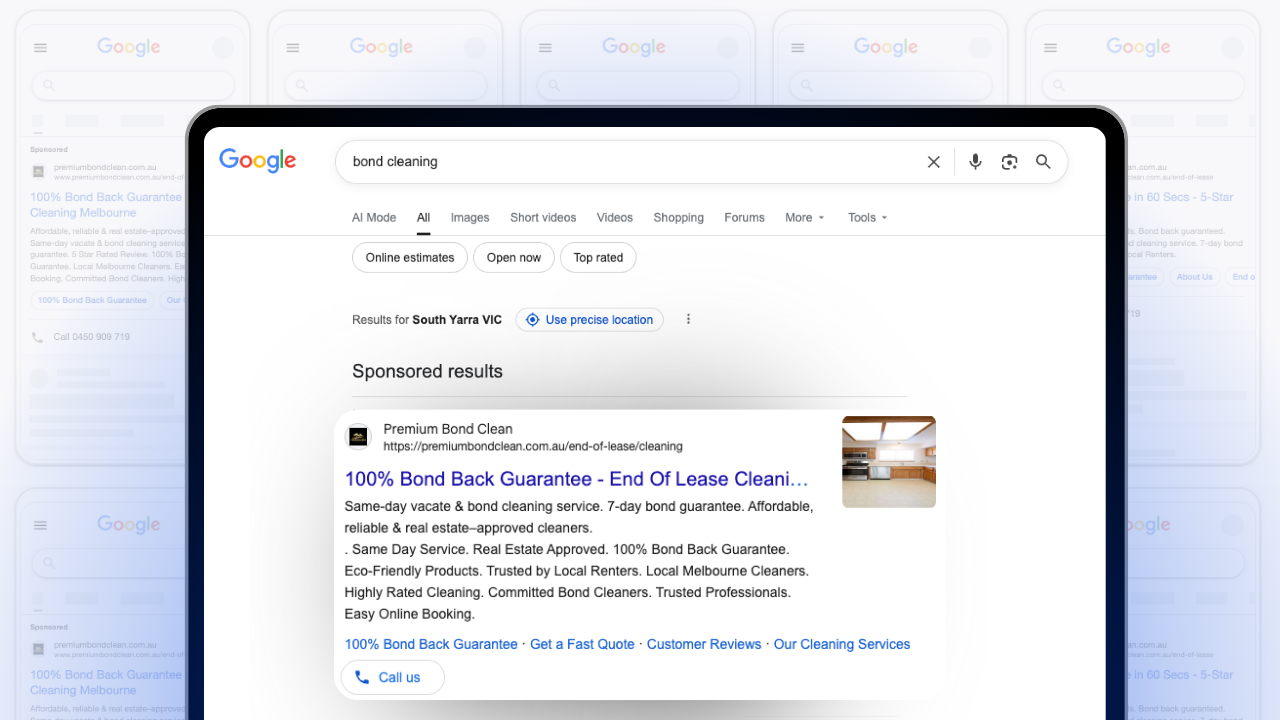Image resolution: width=1280 pixels, height=720 pixels.
Task: Switch to Forums tab
Action: click(x=744, y=217)
